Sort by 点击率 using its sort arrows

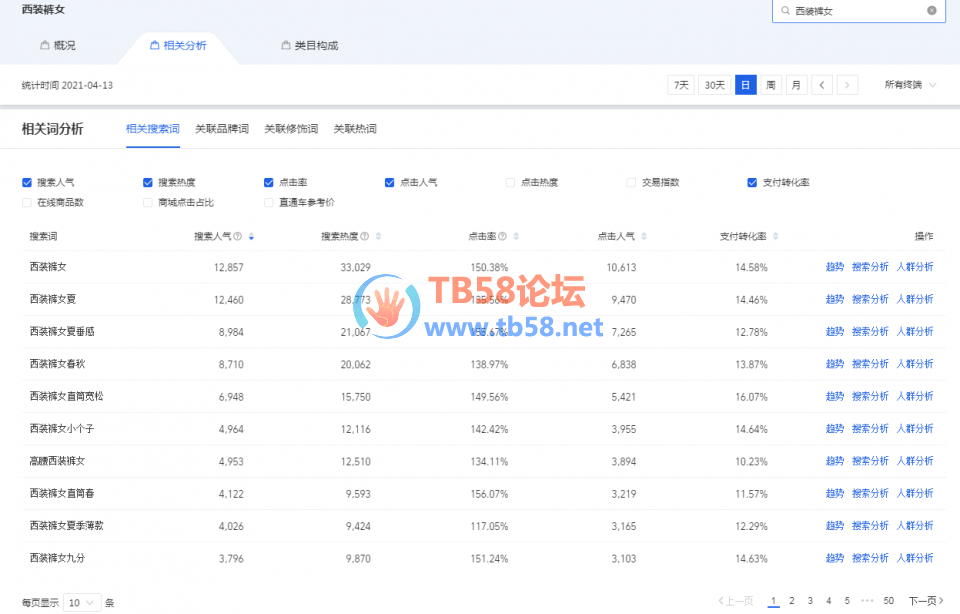pyautogui.click(x=516, y=236)
